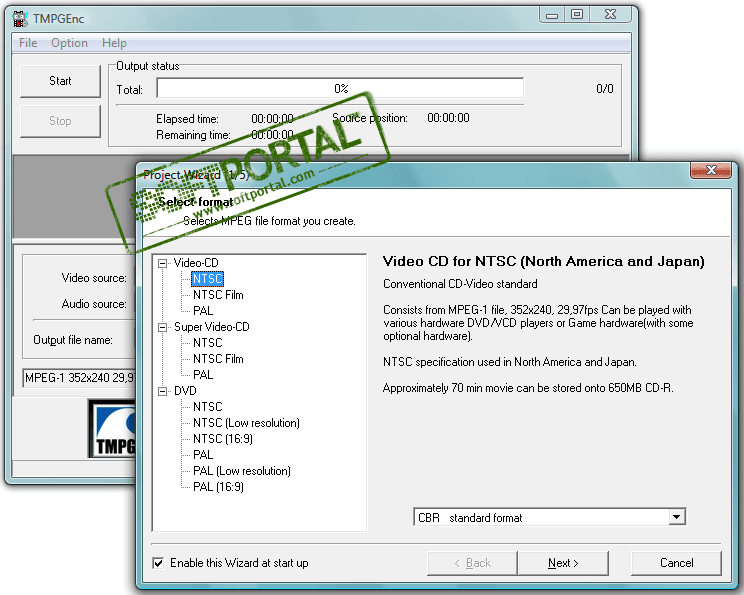Minimize the TMPGEnc main window
744x595 pixels.
coord(552,15)
